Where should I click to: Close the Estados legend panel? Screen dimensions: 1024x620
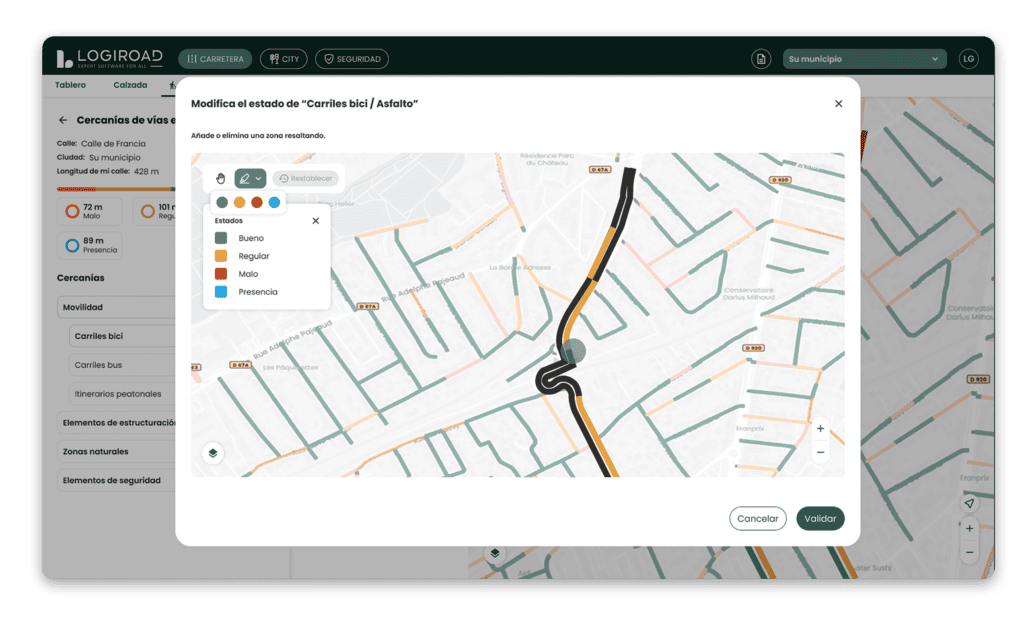(x=316, y=220)
